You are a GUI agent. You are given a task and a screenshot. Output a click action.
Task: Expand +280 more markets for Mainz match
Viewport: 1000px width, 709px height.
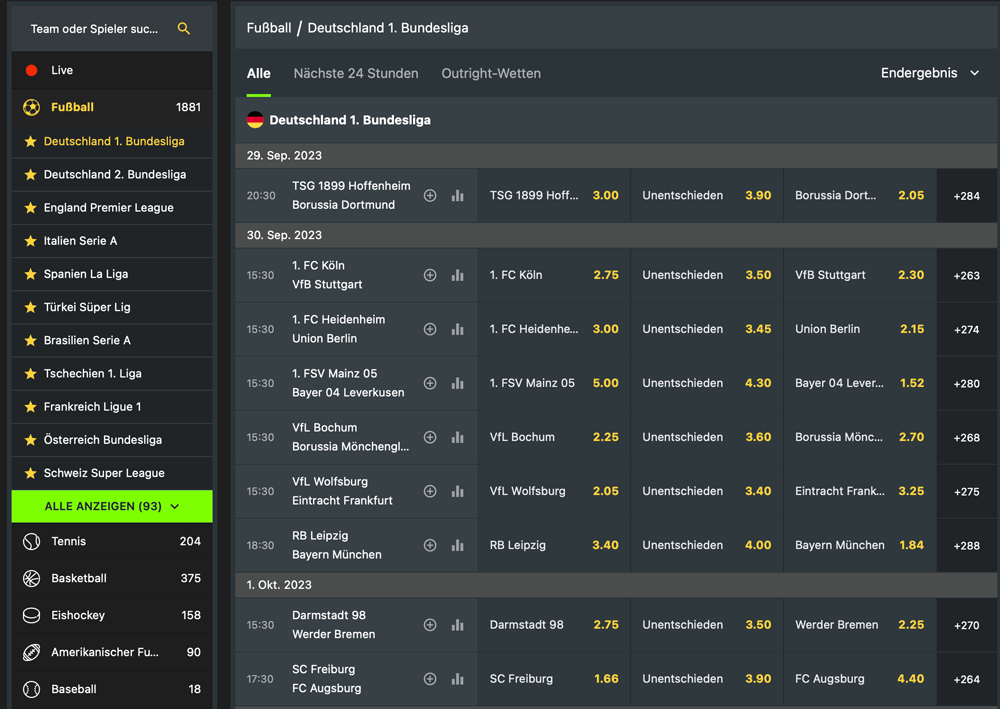click(x=966, y=383)
